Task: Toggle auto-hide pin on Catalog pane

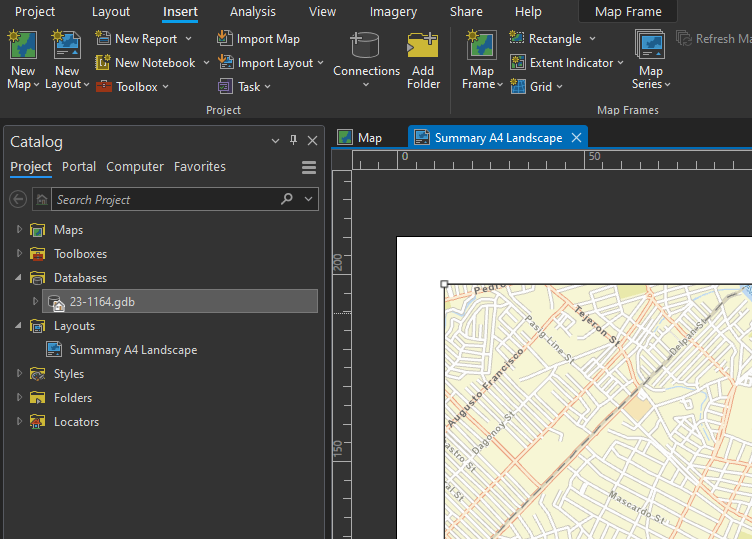Action: click(293, 141)
